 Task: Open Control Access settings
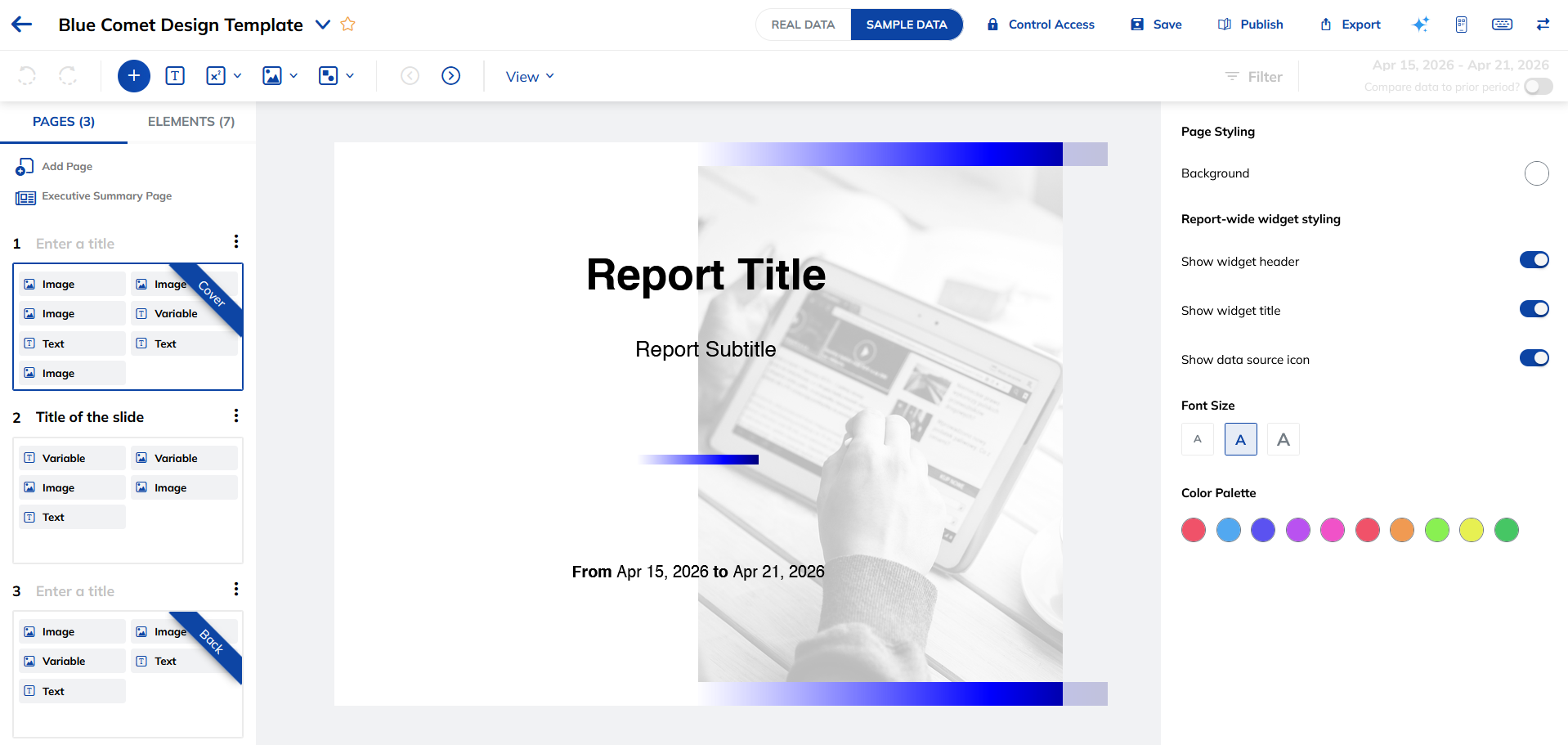[x=1041, y=25]
